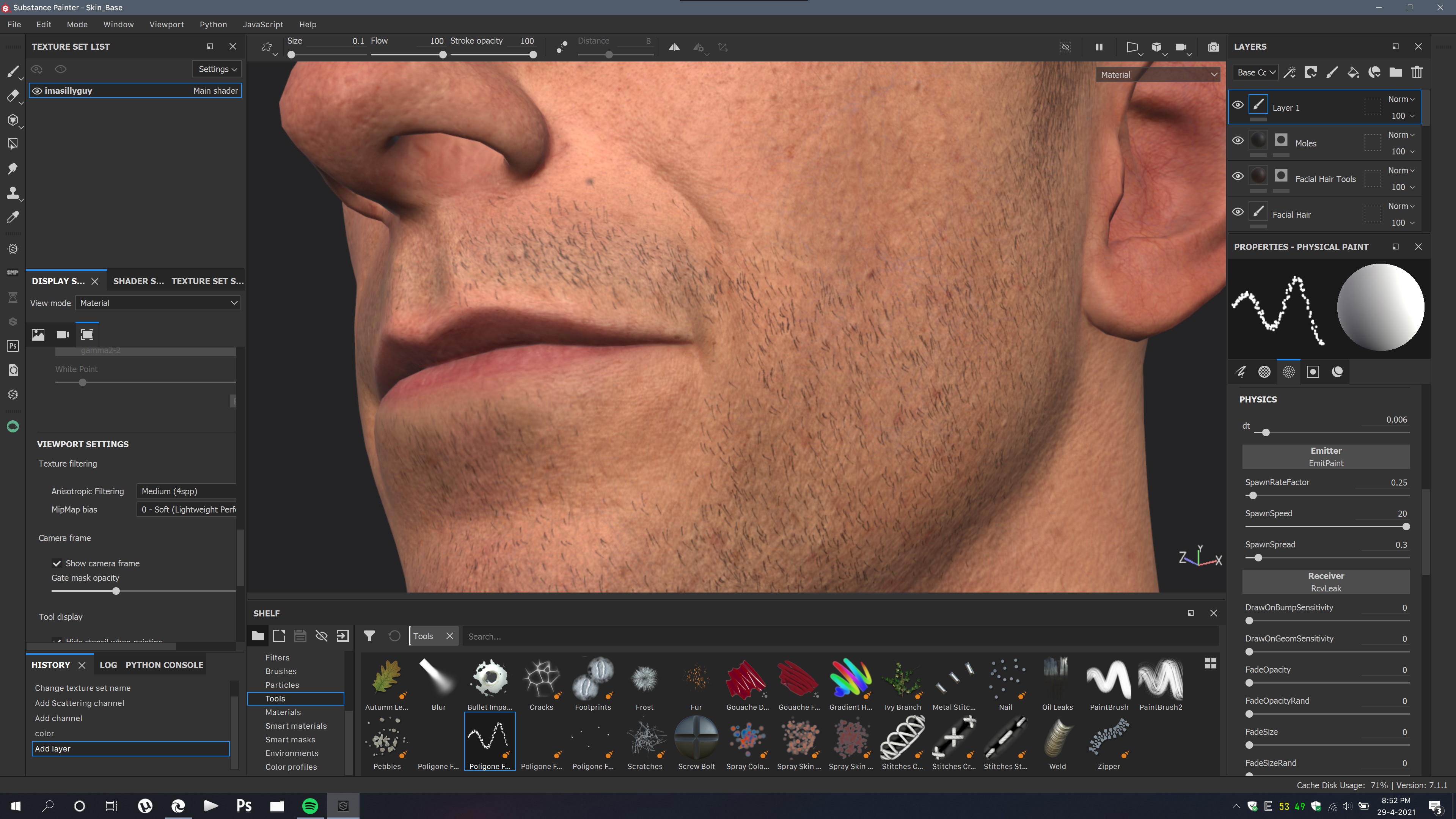Activate the Polygon Fill tool

[13, 143]
